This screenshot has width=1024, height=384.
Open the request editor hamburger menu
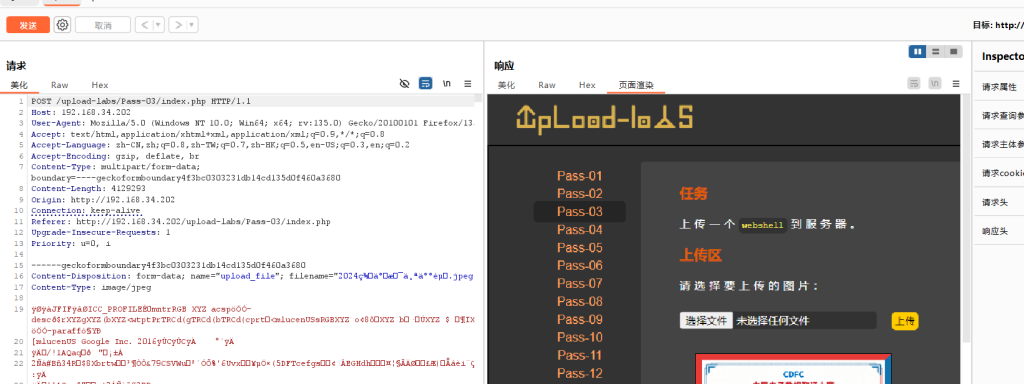tap(468, 84)
